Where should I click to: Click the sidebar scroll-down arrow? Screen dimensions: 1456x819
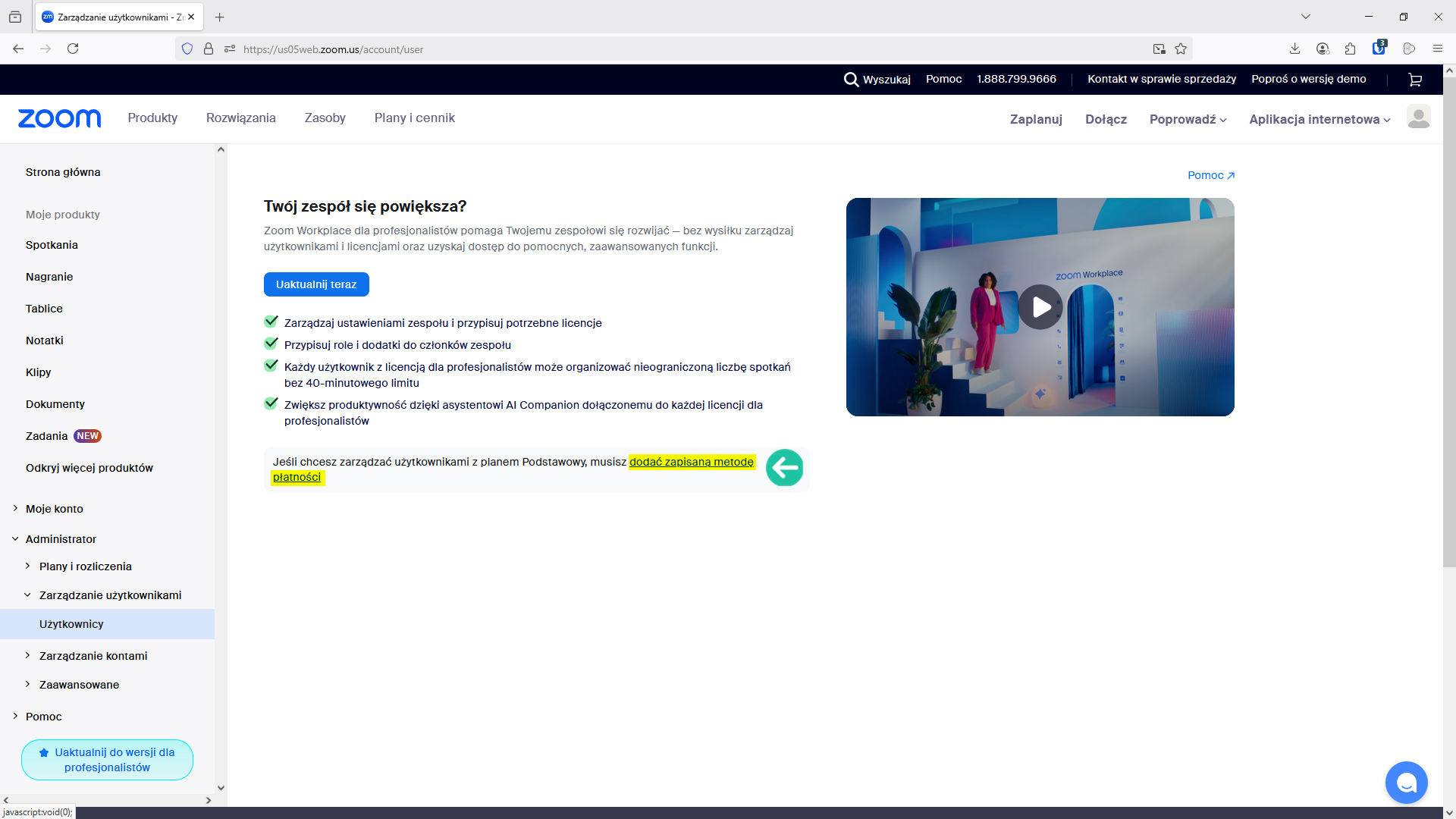221,788
